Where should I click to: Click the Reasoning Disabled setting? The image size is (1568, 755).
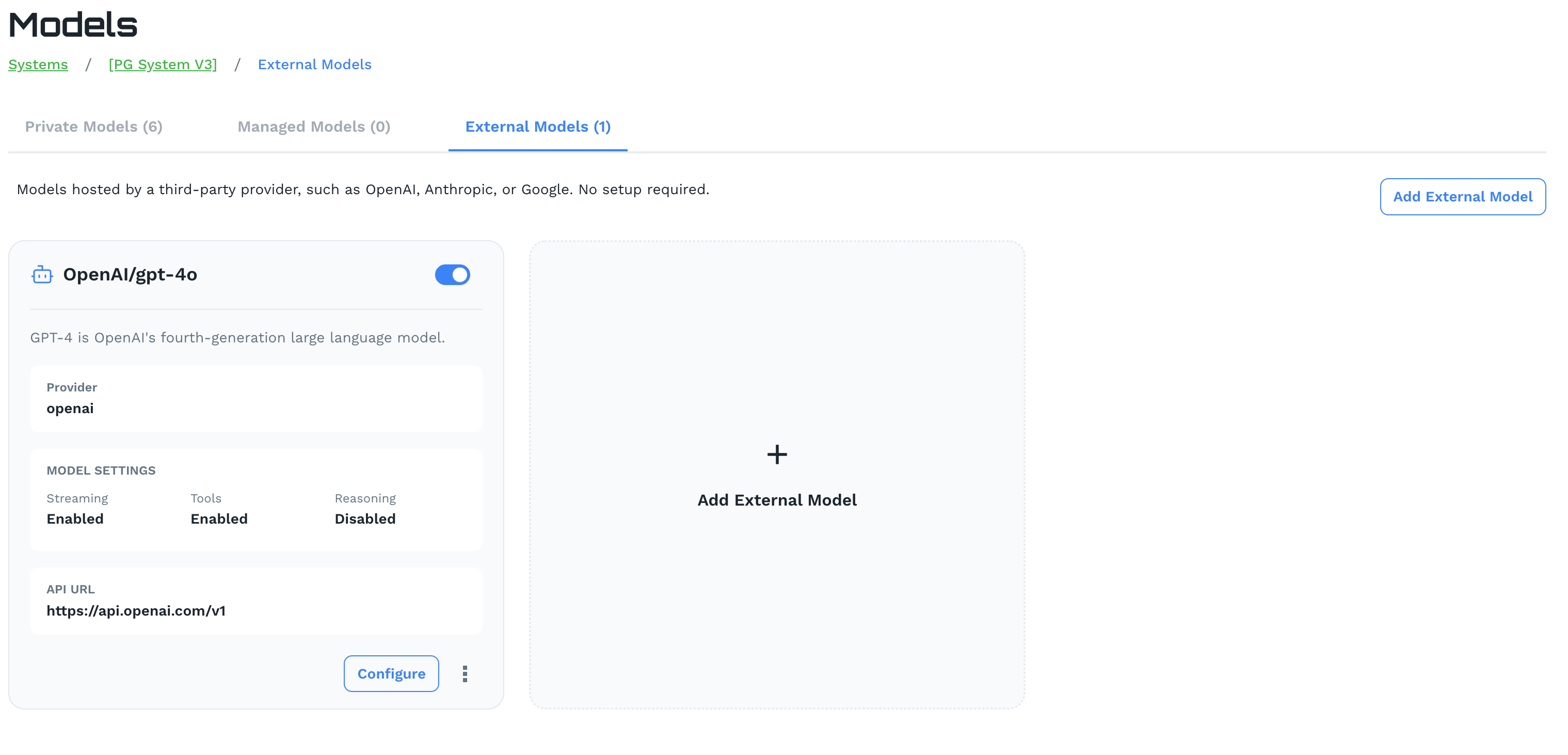(x=364, y=519)
